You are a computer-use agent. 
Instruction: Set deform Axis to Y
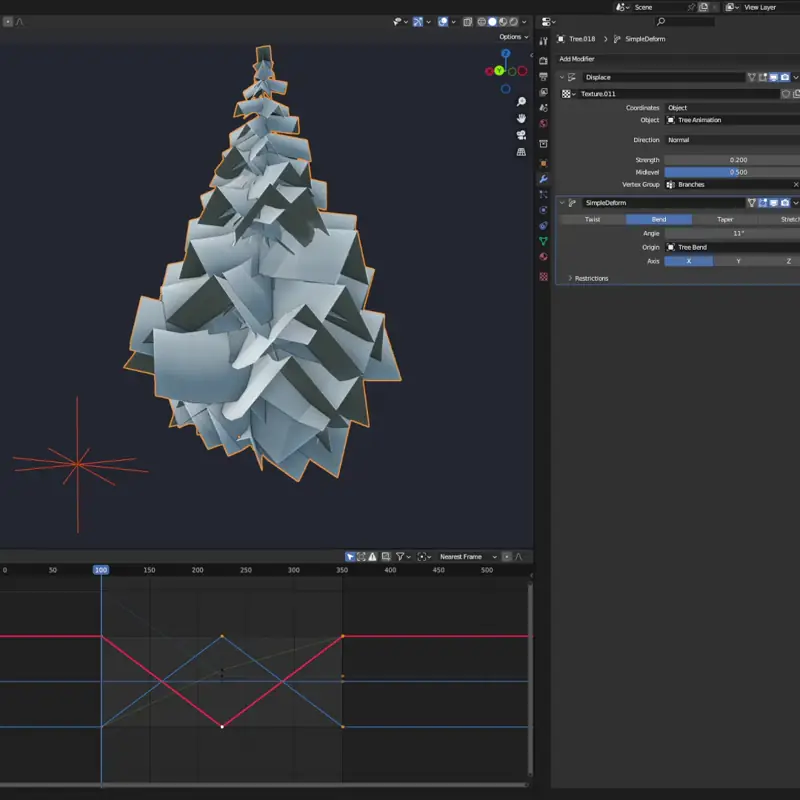coord(738,261)
